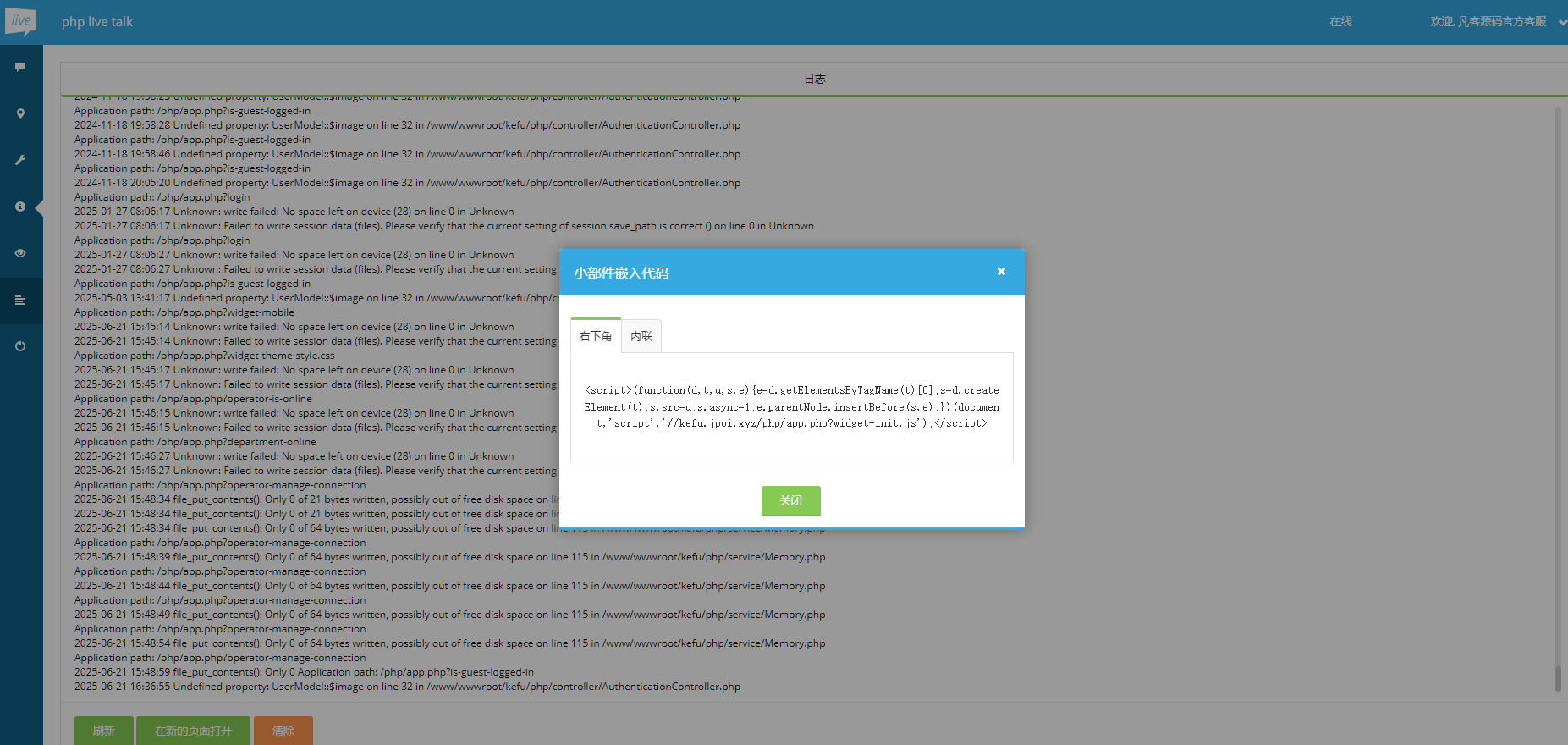Click the eye icon in sidebar
1568x745 pixels.
20,253
